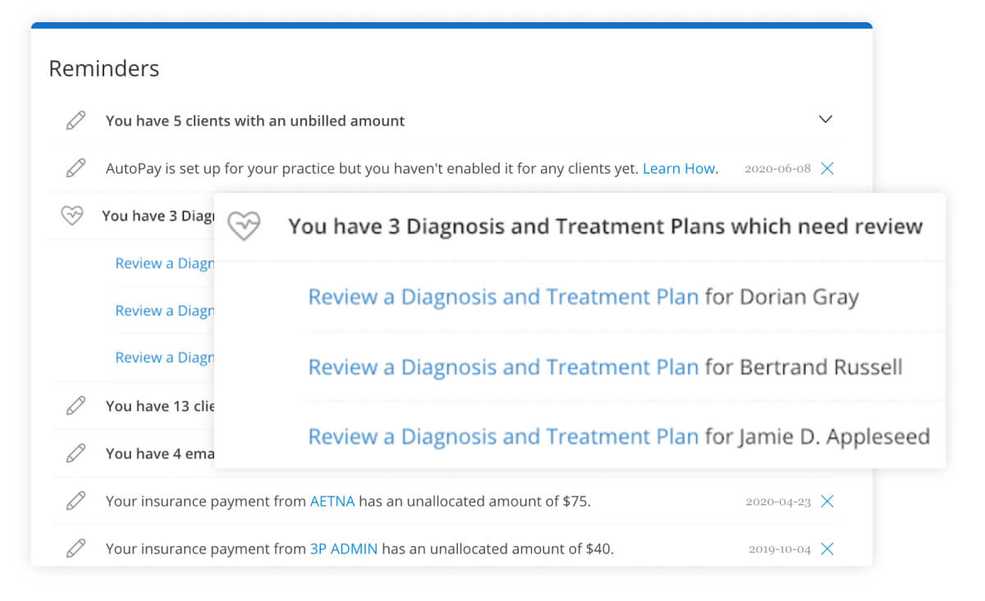Open the Learn How link

(x=679, y=168)
